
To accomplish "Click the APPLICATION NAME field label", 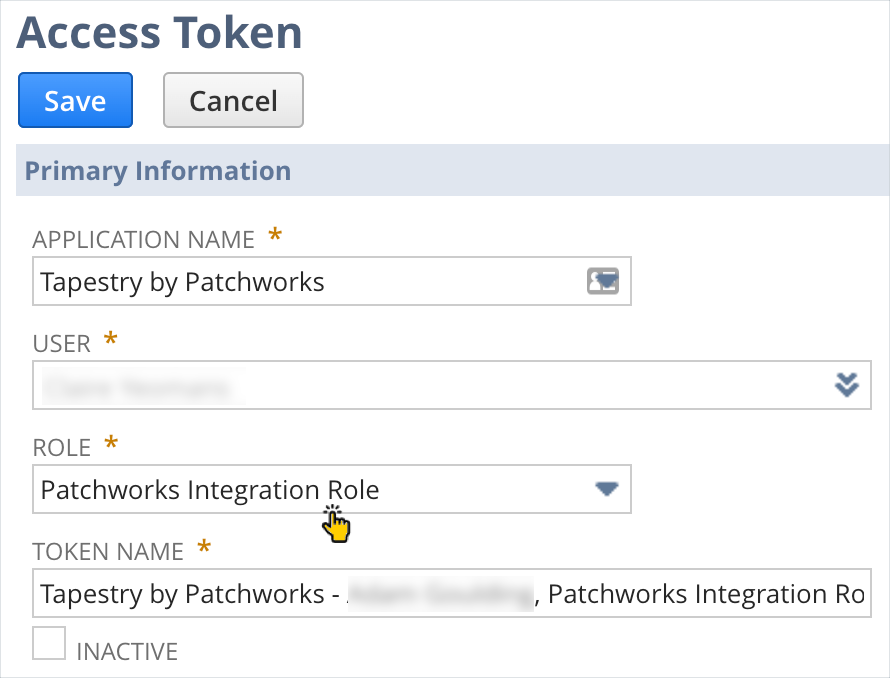I will click(x=144, y=240).
